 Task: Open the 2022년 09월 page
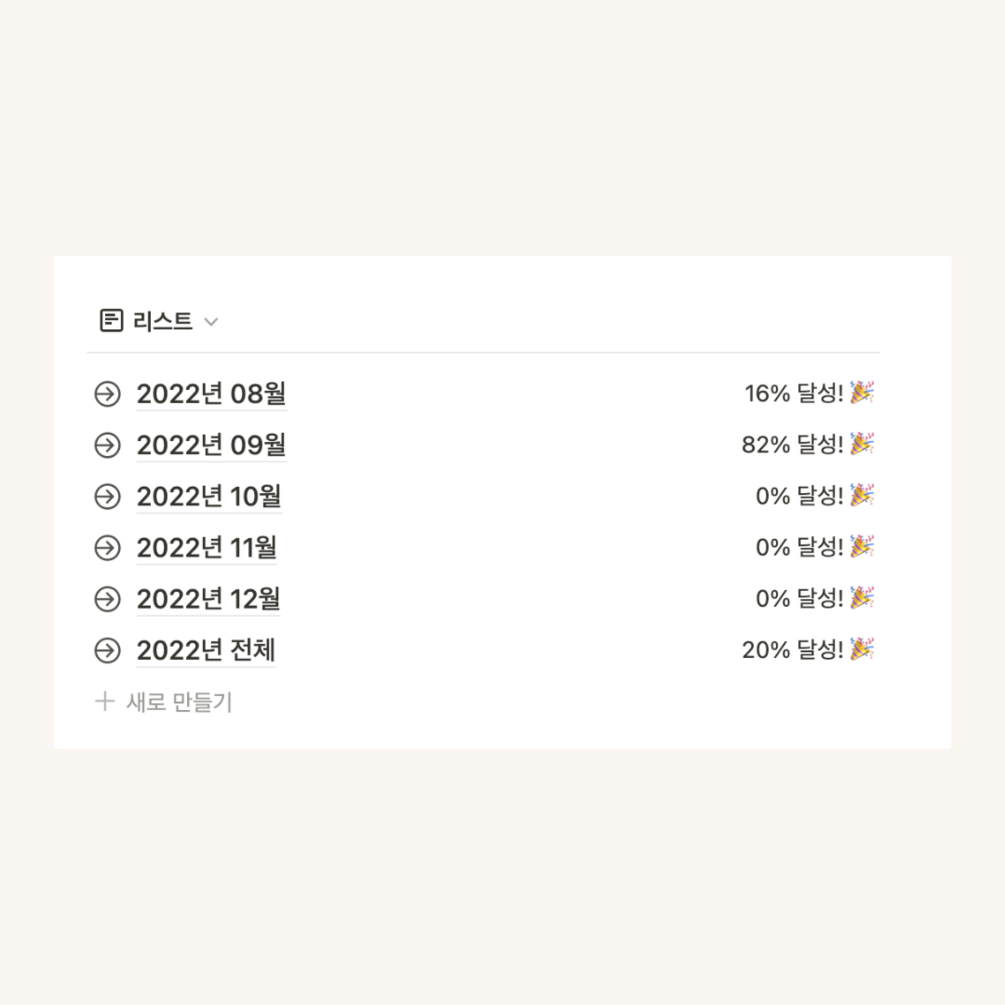[x=211, y=445]
